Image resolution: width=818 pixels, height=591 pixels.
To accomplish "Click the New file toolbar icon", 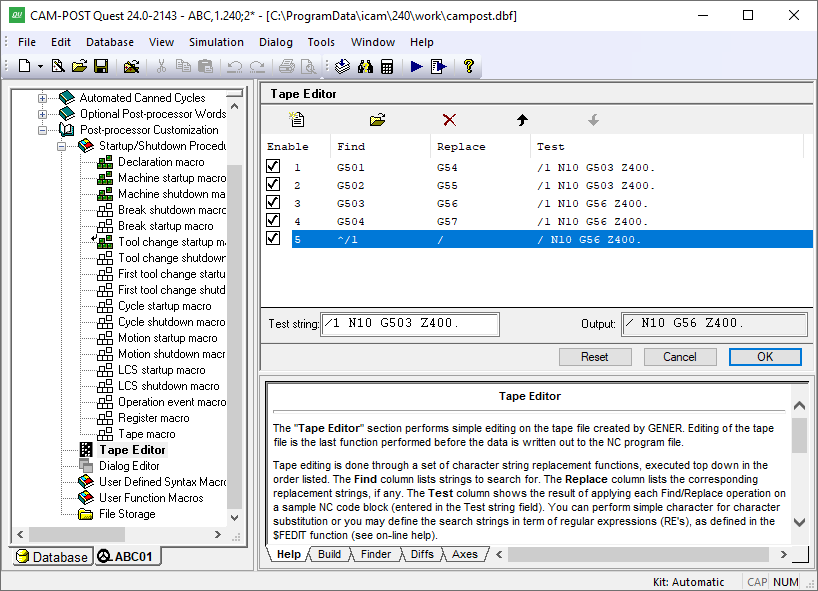I will click(24, 66).
